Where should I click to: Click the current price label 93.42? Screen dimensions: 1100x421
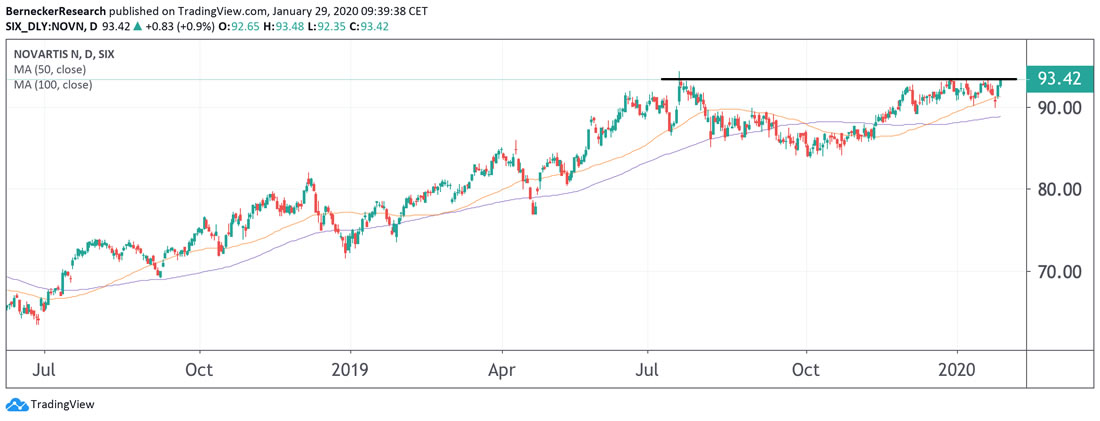click(1060, 79)
